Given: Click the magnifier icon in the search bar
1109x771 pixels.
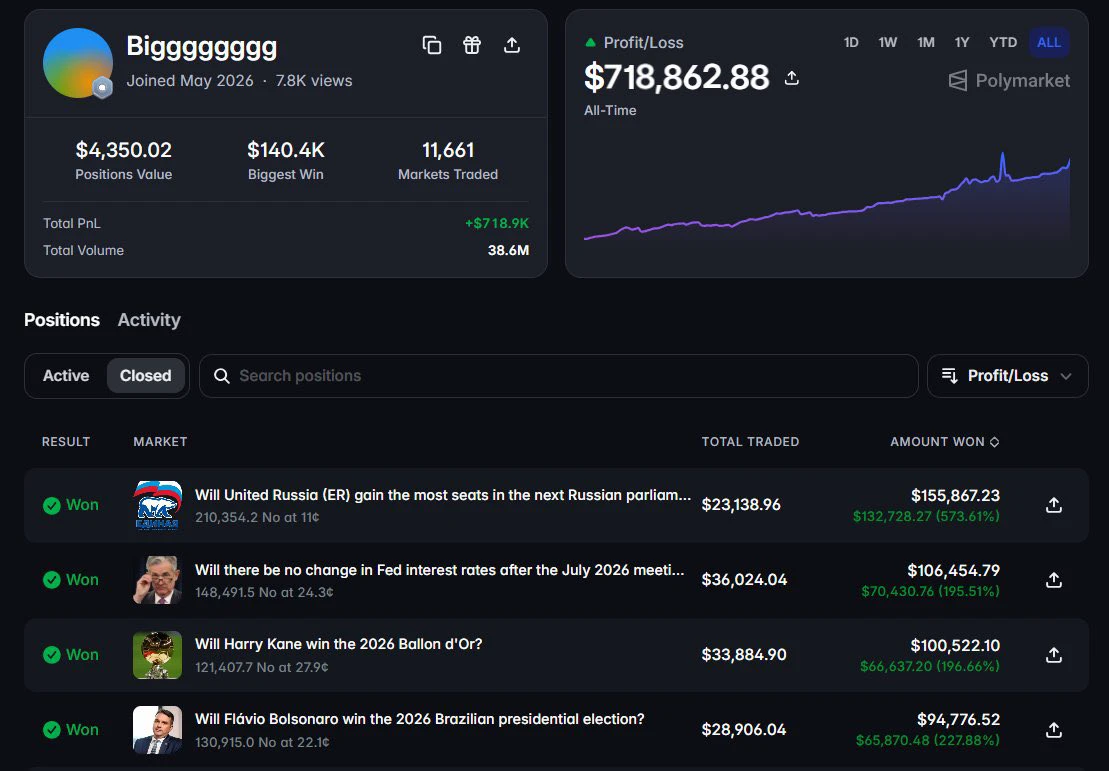Looking at the screenshot, I should (x=222, y=376).
